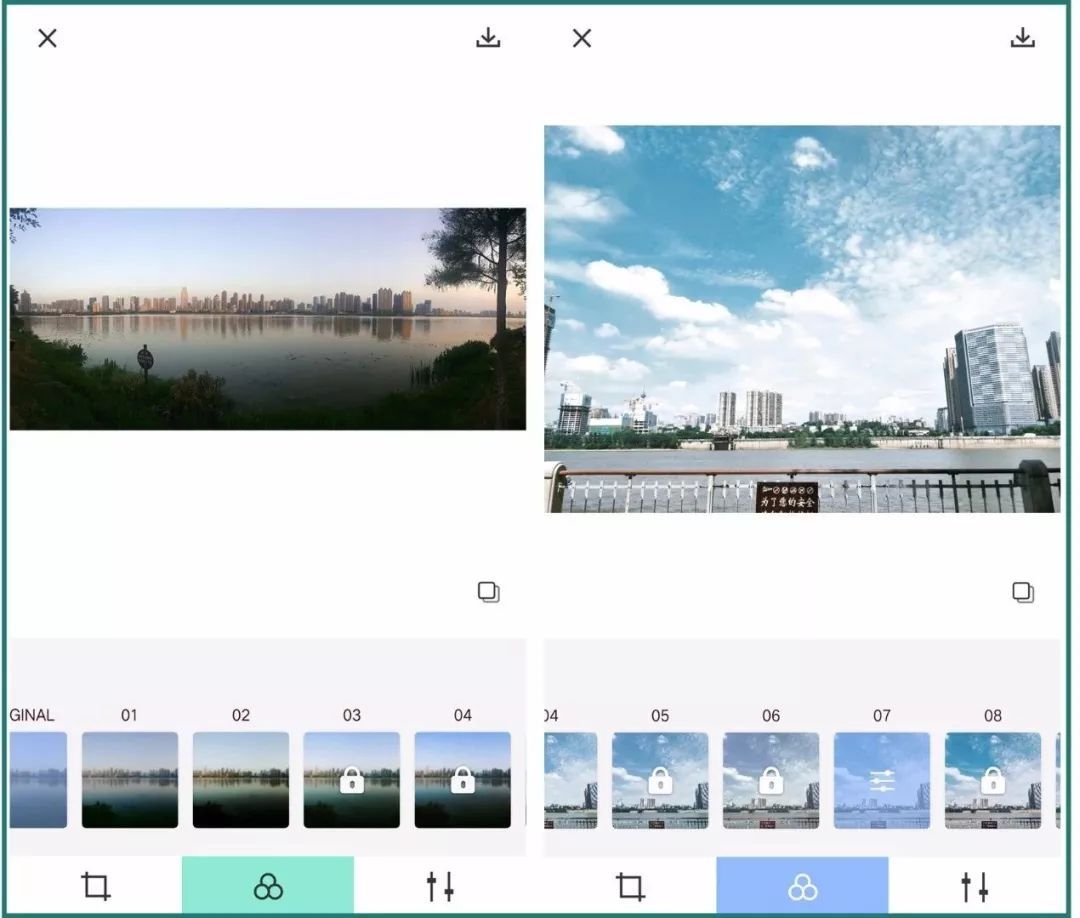Tap the download icon on left screen
This screenshot has width=1080, height=918.
(x=488, y=38)
